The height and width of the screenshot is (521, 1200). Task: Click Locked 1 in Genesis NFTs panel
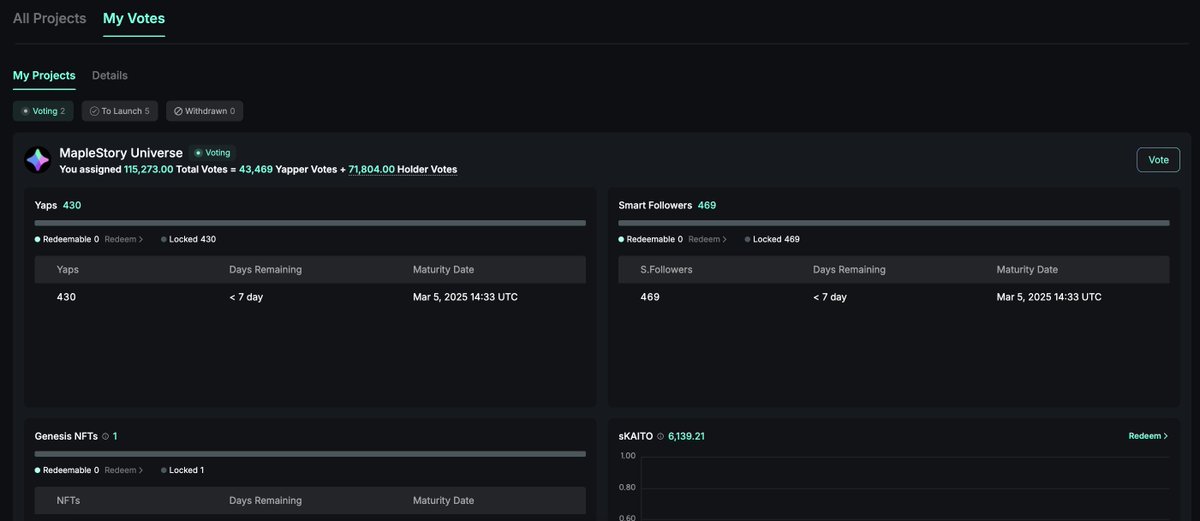(181, 470)
